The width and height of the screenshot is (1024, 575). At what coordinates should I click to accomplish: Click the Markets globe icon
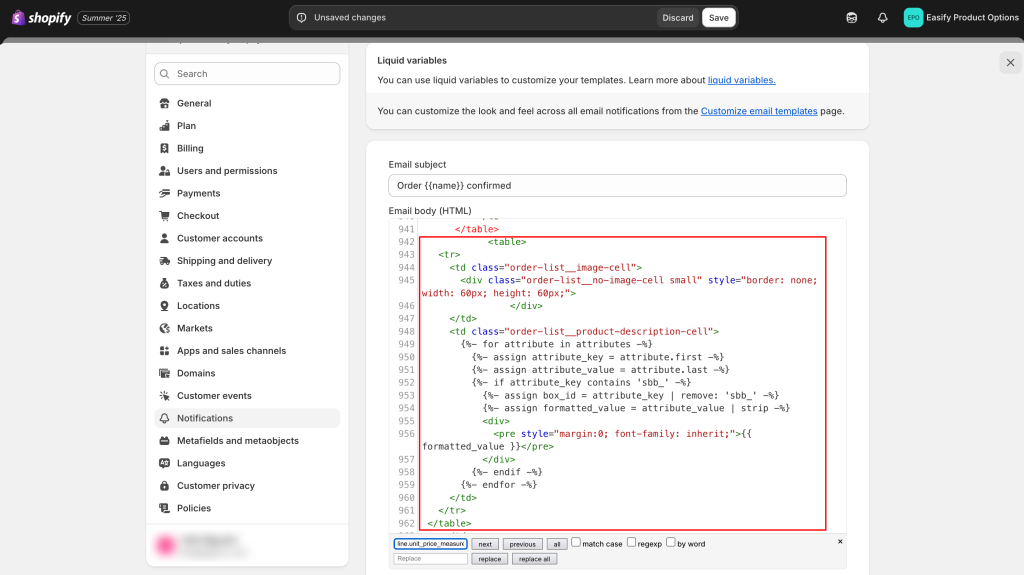tap(165, 329)
